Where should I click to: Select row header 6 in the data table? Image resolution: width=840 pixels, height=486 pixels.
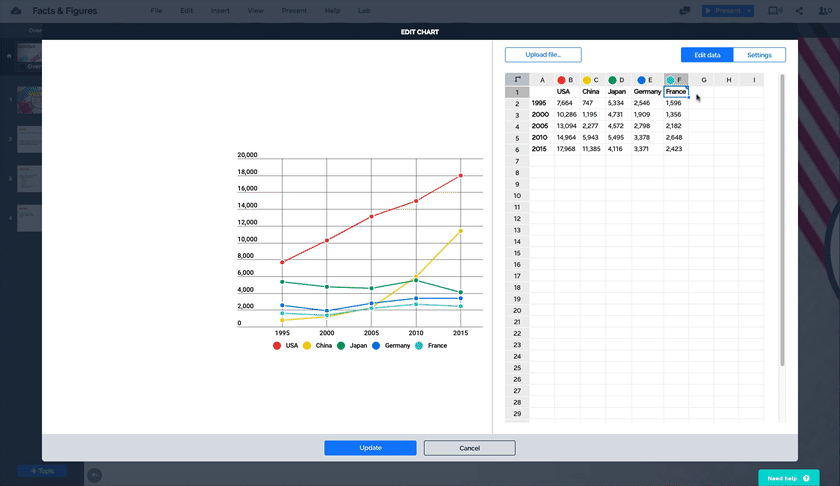pyautogui.click(x=517, y=149)
